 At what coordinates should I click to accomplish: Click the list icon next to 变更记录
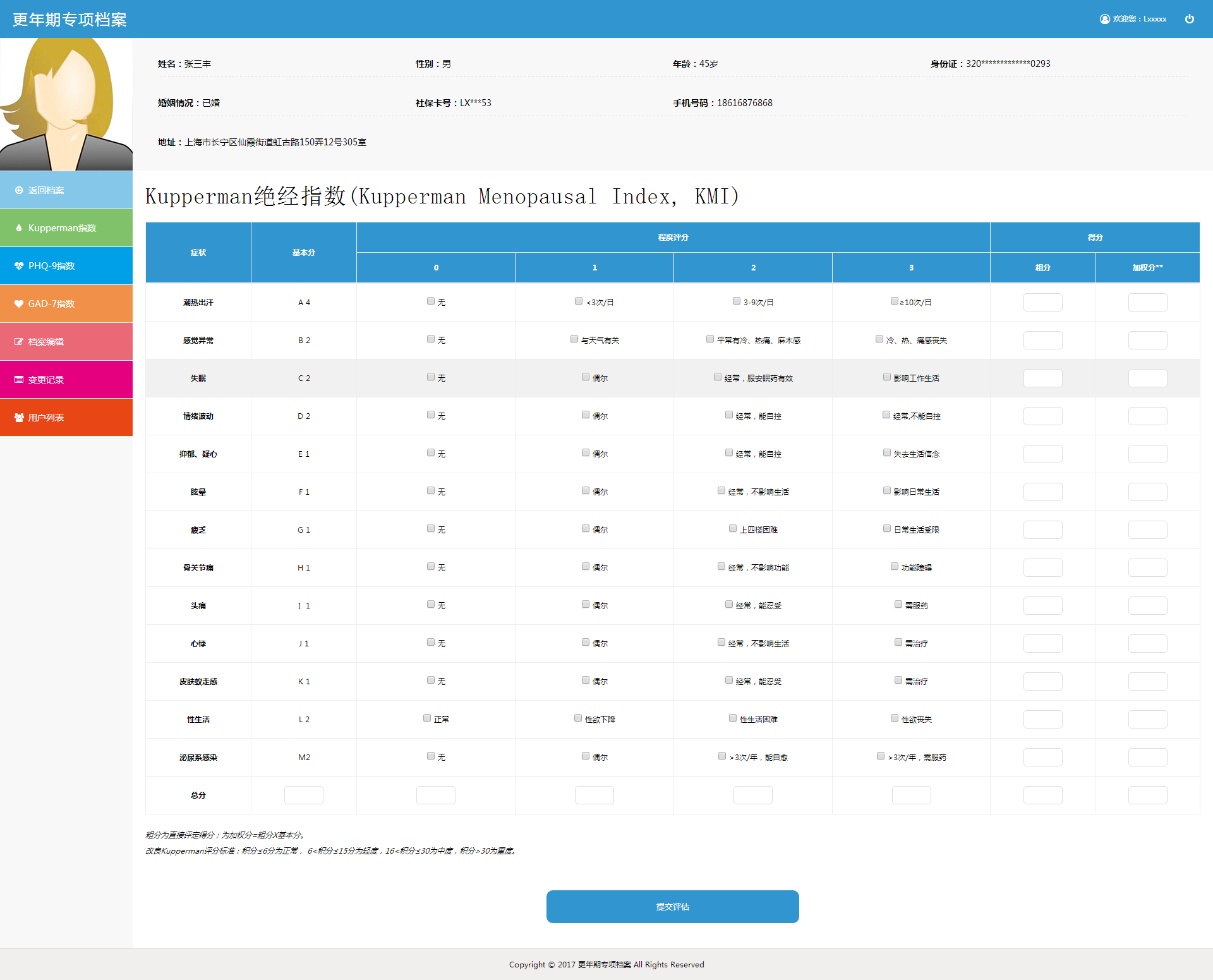(x=19, y=380)
